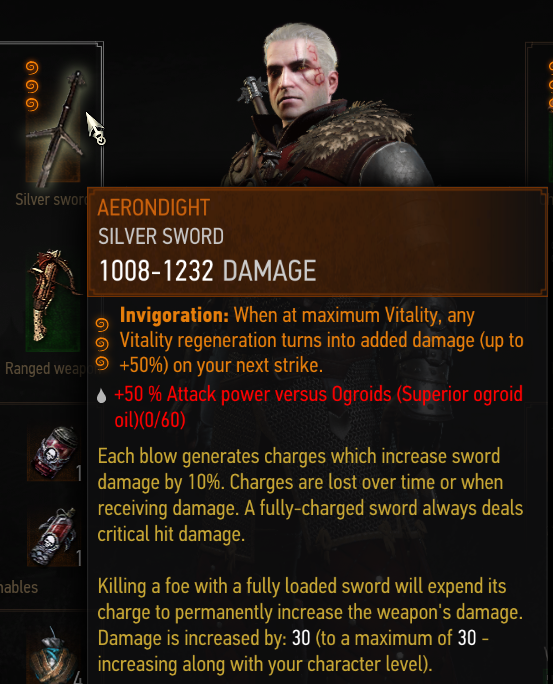553x684 pixels.
Task: Click the consumables section label
Action: [19, 587]
